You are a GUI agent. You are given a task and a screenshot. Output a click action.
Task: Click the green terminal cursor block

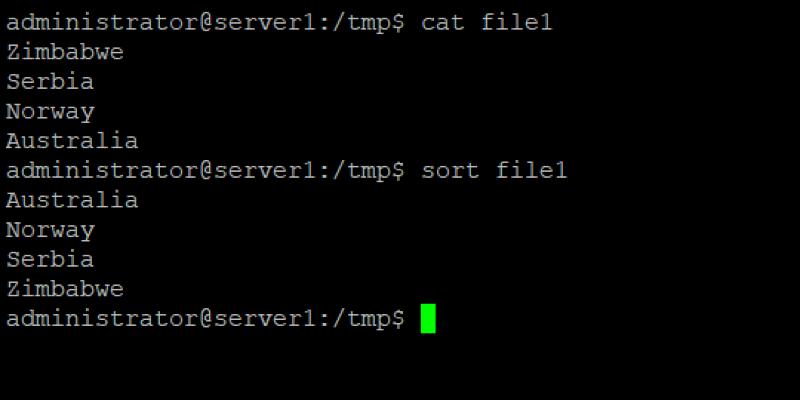click(x=428, y=318)
